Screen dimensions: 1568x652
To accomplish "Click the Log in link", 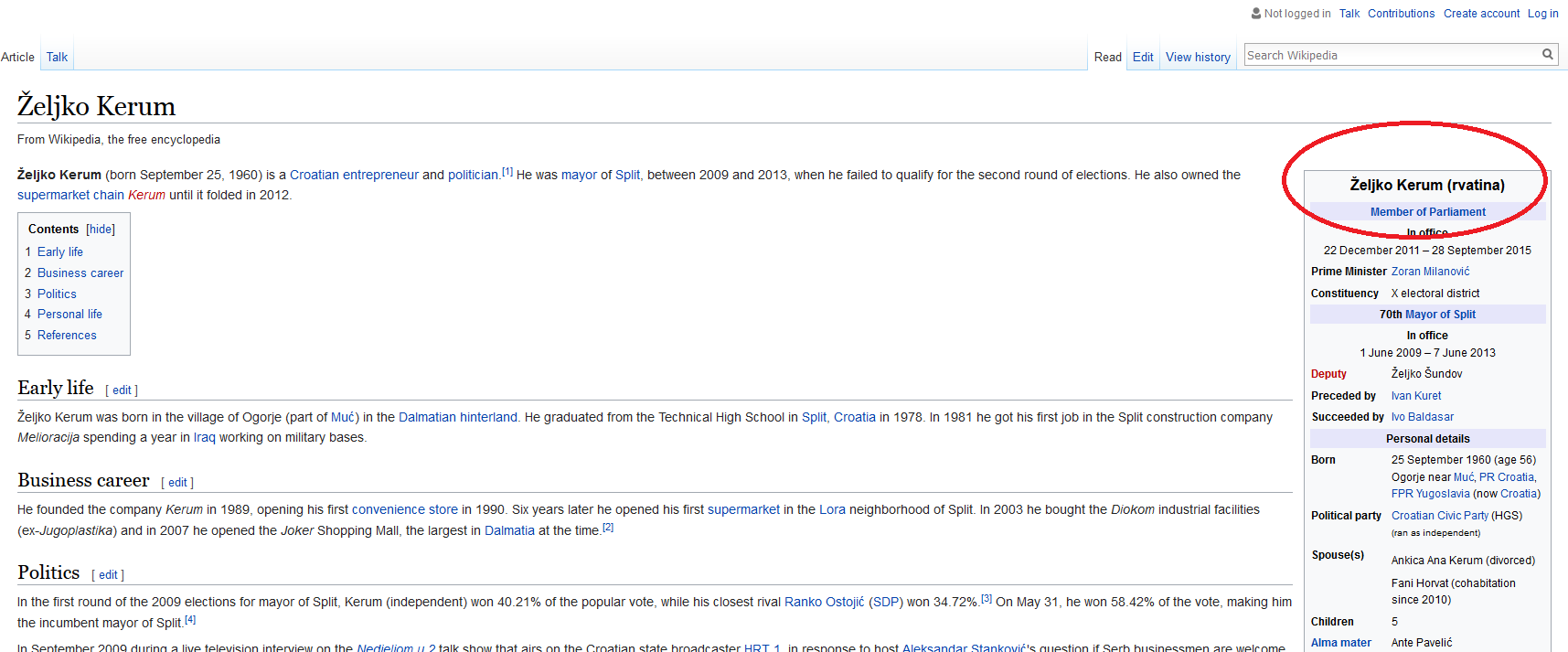I will [x=1542, y=14].
